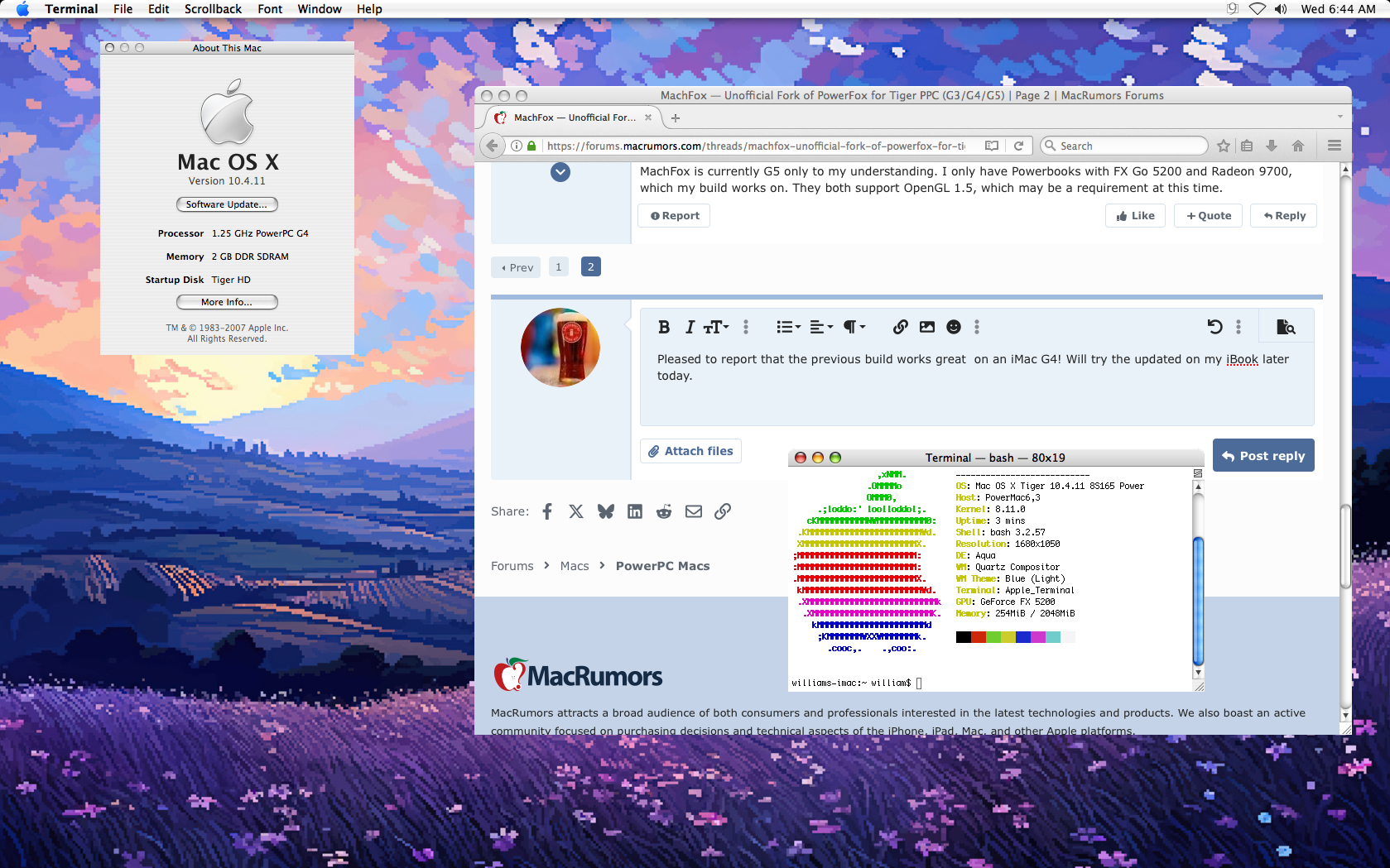The width and height of the screenshot is (1390, 868).
Task: Click Software Update in About This Mac
Action: (x=227, y=204)
